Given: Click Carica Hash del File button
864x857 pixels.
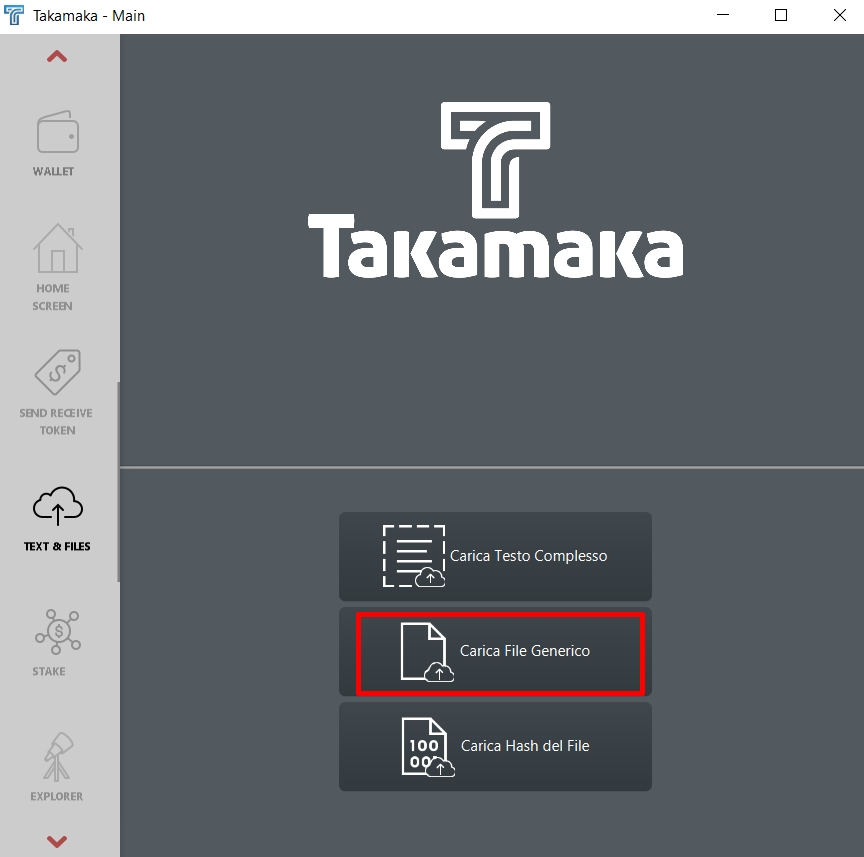Looking at the screenshot, I should (x=495, y=746).
